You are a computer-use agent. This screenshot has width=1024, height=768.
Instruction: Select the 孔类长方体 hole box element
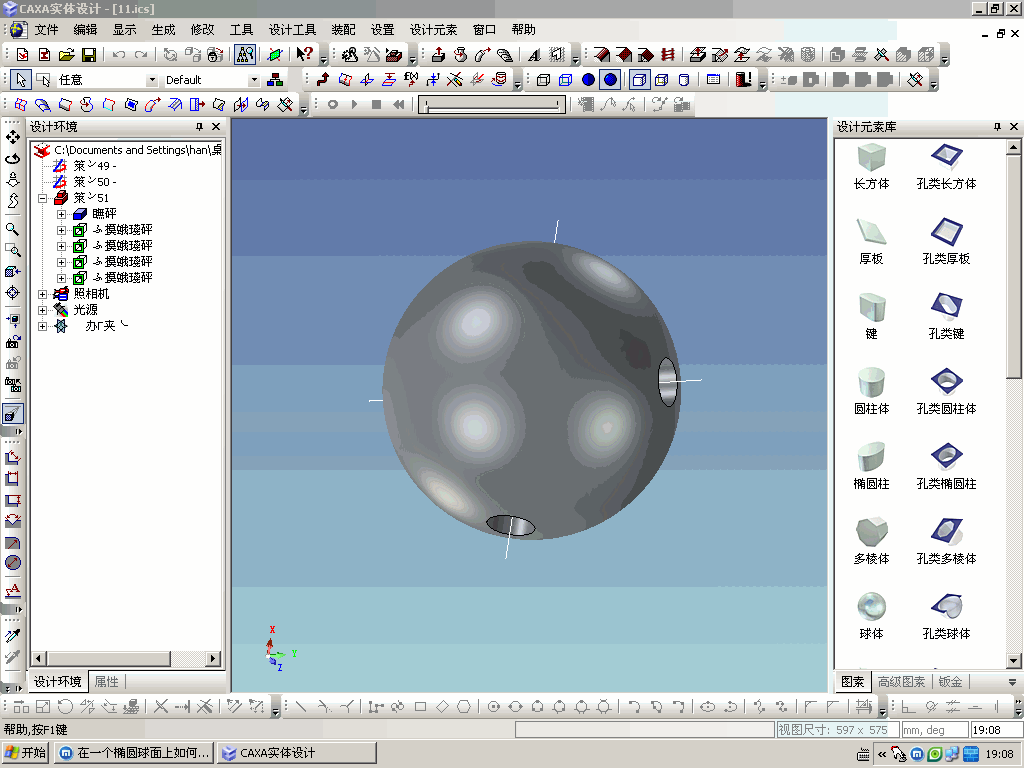(946, 167)
